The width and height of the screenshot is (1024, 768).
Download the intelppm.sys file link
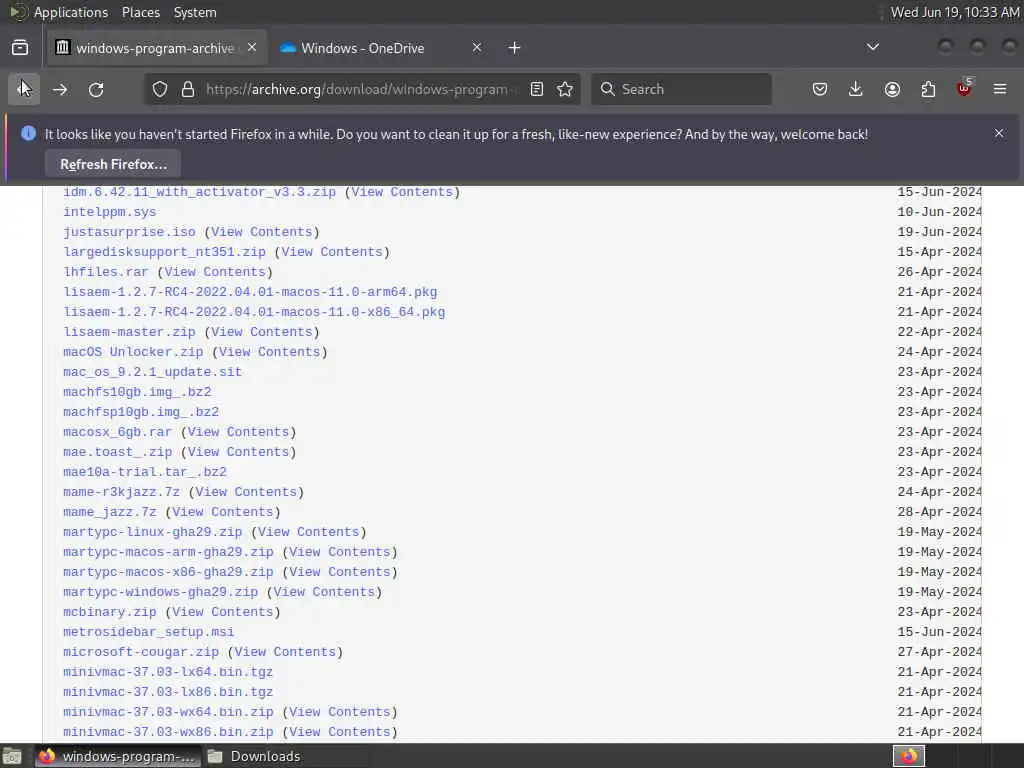110,212
